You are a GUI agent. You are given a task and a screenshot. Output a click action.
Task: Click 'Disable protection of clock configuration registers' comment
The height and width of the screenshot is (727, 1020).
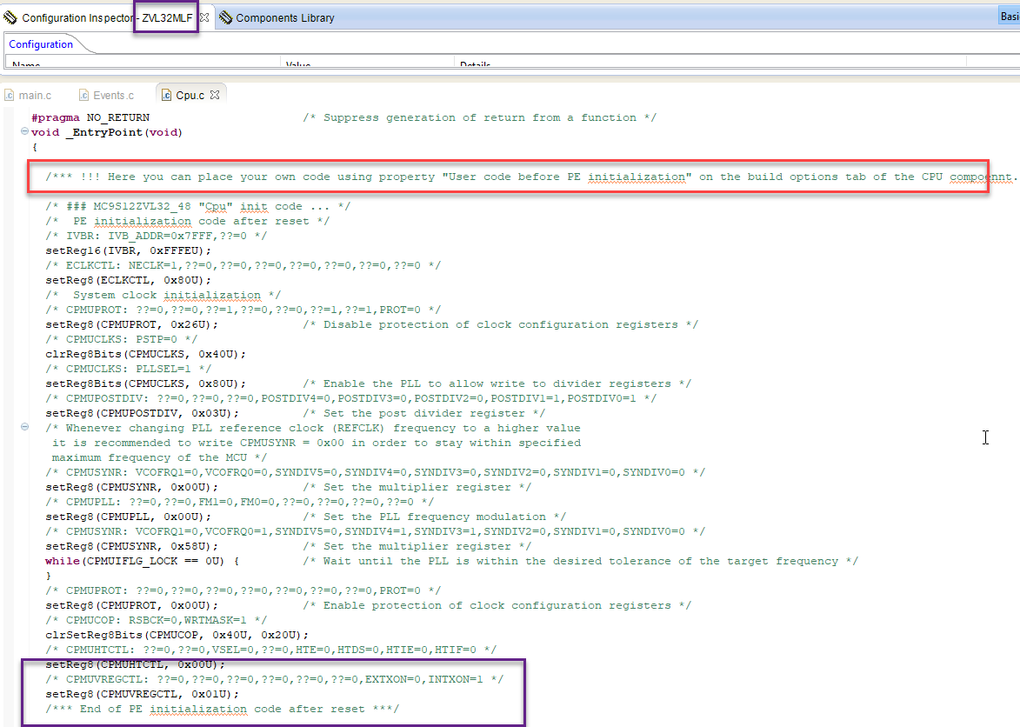[500, 324]
